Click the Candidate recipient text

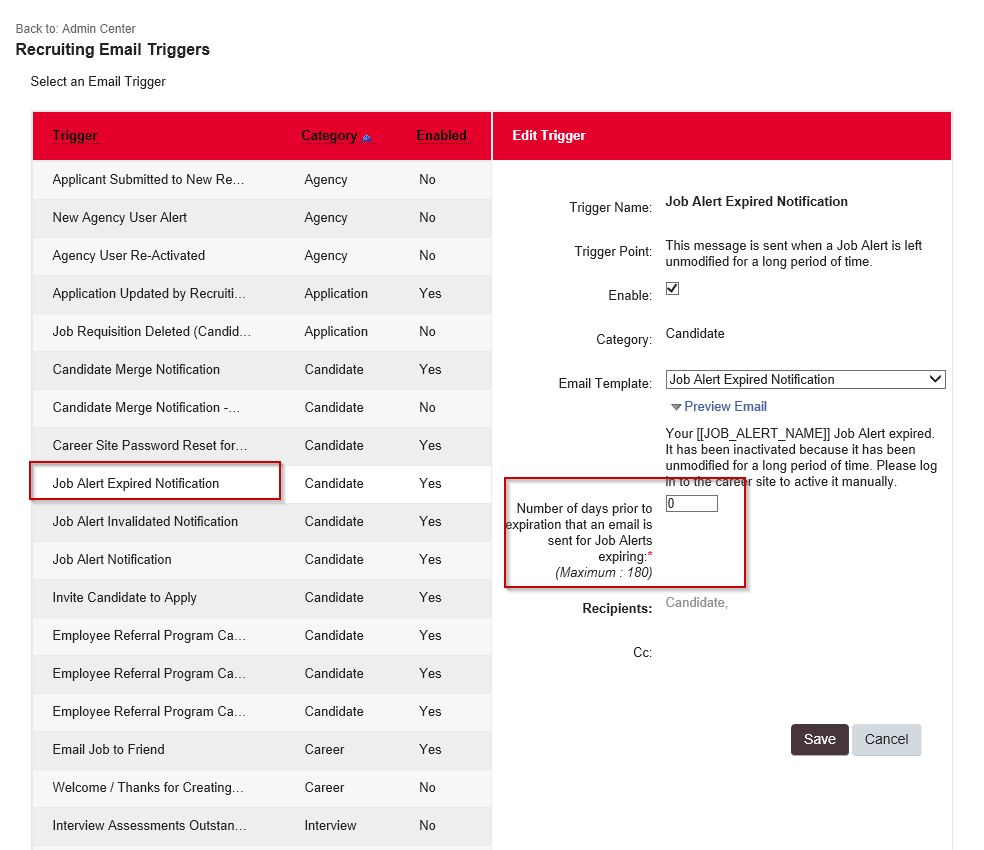click(696, 603)
